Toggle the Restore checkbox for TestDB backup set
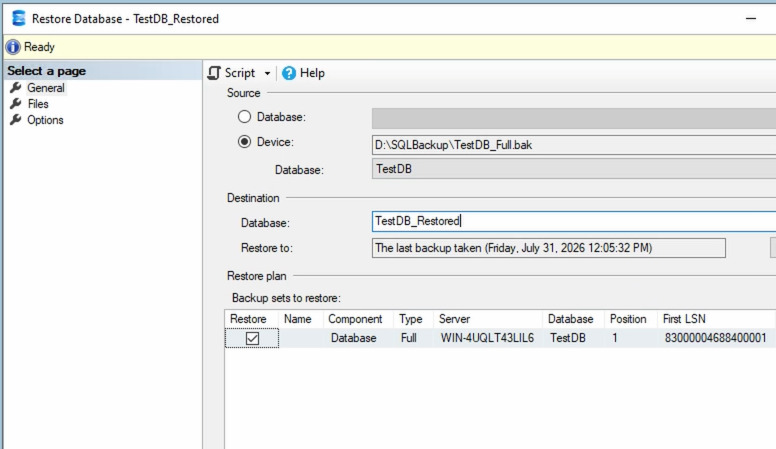The height and width of the screenshot is (449, 776). pyautogui.click(x=252, y=339)
